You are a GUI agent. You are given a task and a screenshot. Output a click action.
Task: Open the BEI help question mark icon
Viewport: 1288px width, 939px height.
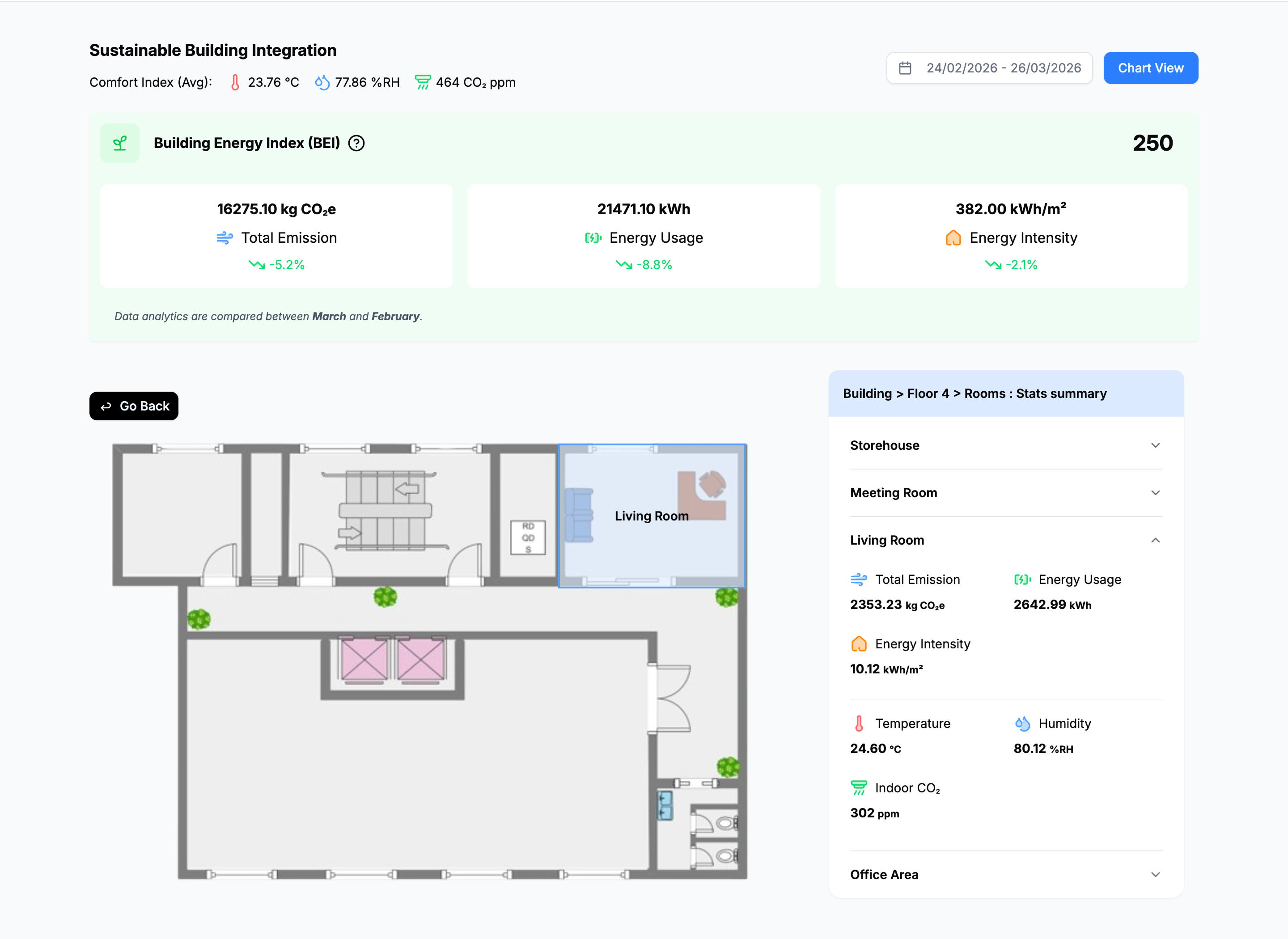click(x=357, y=143)
